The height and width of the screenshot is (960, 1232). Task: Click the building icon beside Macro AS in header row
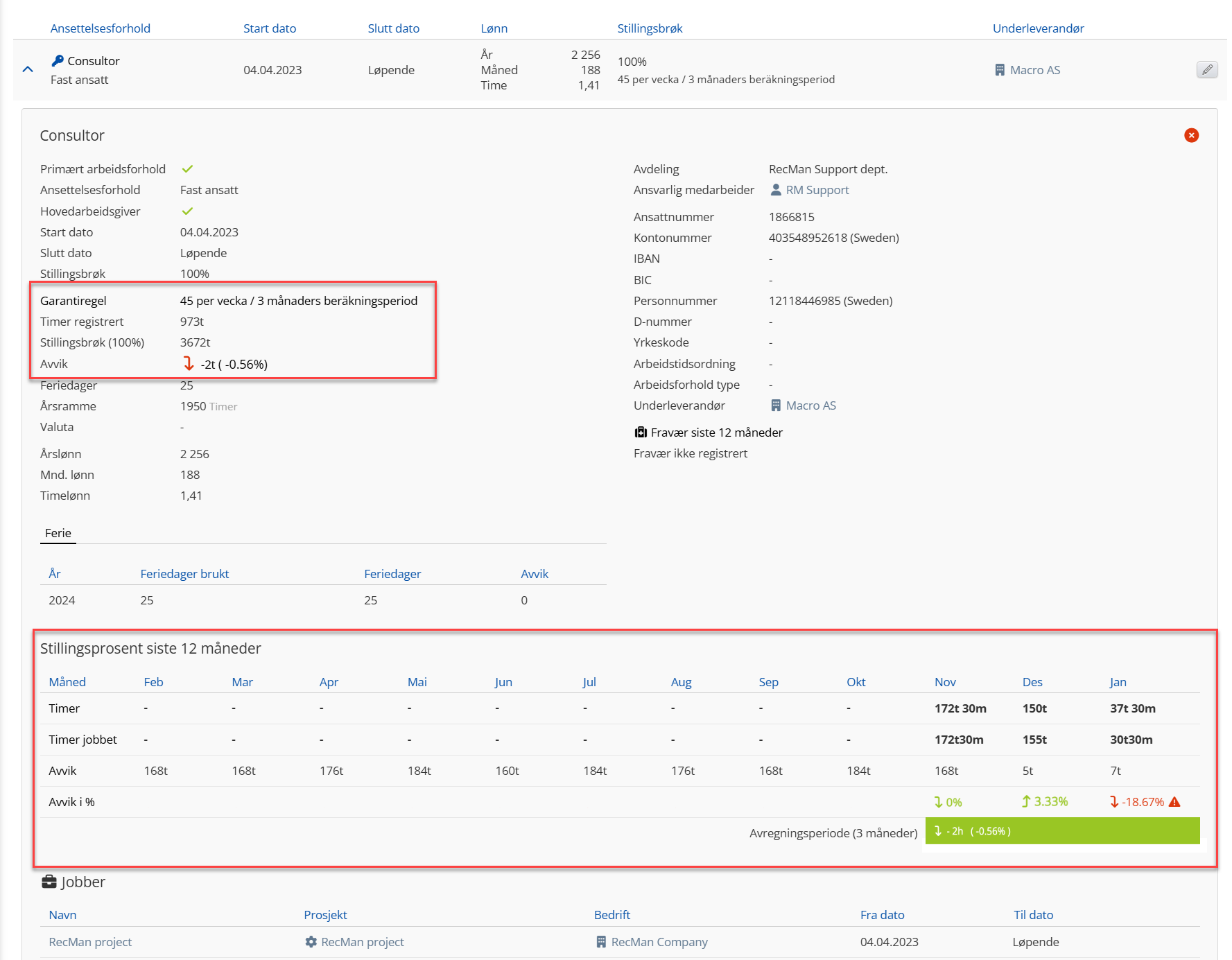(x=999, y=70)
